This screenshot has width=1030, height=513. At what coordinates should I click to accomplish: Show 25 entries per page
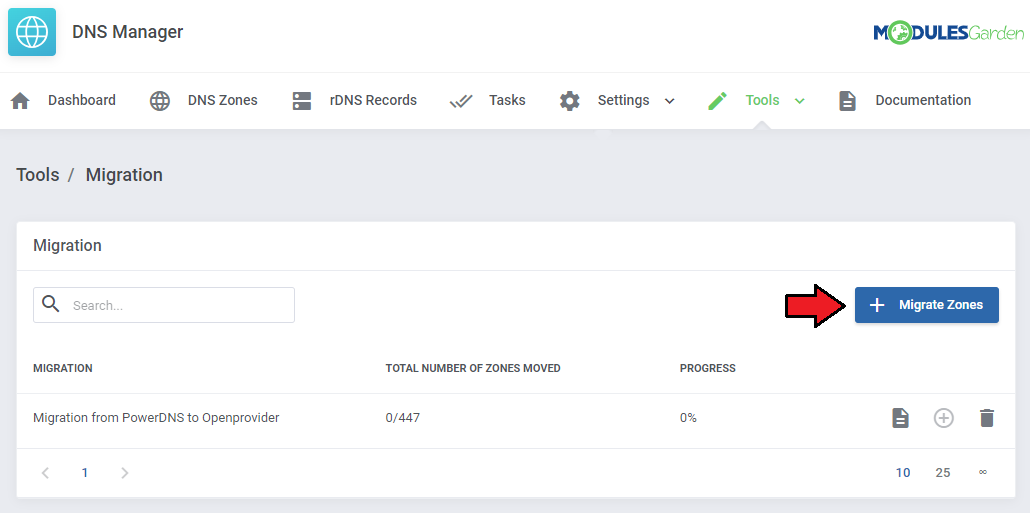(943, 473)
